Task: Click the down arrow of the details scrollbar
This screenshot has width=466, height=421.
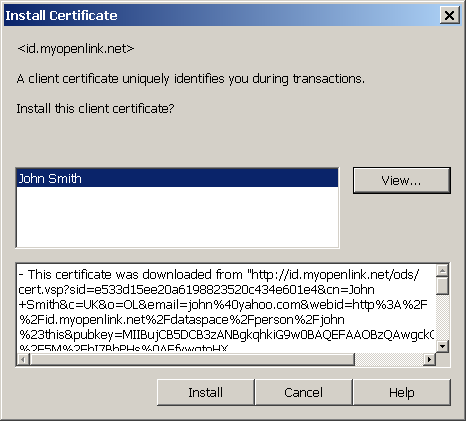Action: [x=442, y=347]
